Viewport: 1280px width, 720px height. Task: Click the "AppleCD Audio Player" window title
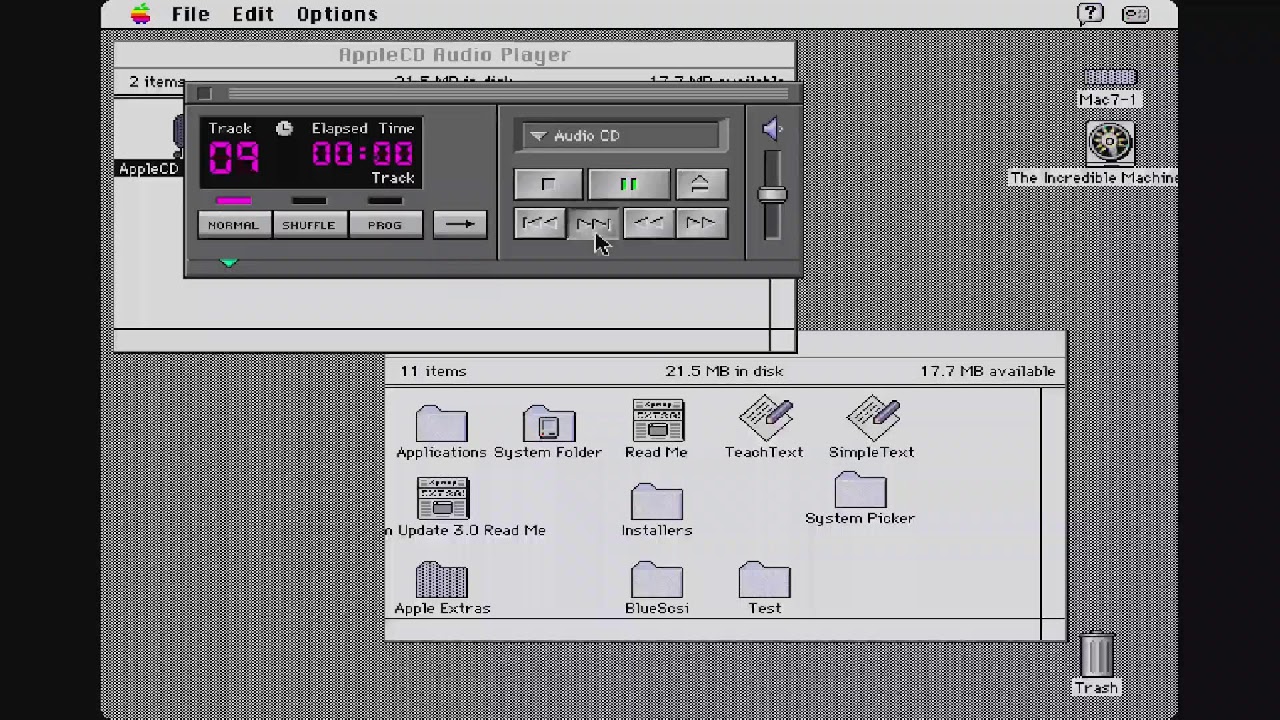[x=454, y=55]
